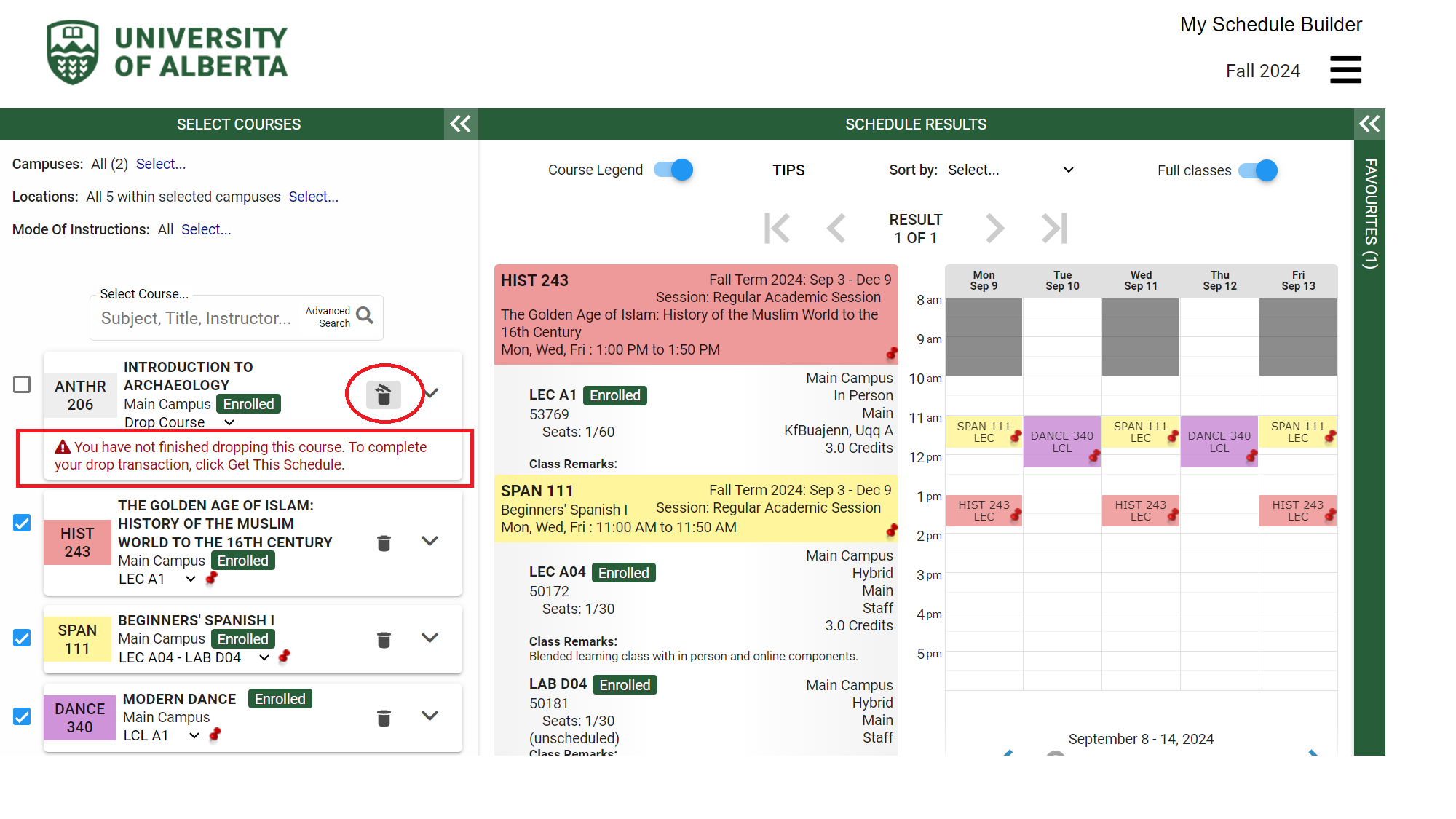Open the TIPS menu item
This screenshot has width=1456, height=819.
788,170
